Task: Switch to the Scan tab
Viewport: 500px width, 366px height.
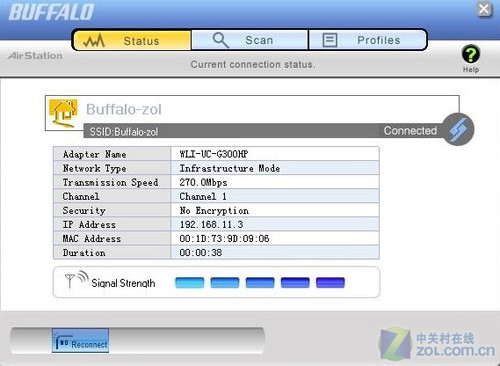Action: 250,40
